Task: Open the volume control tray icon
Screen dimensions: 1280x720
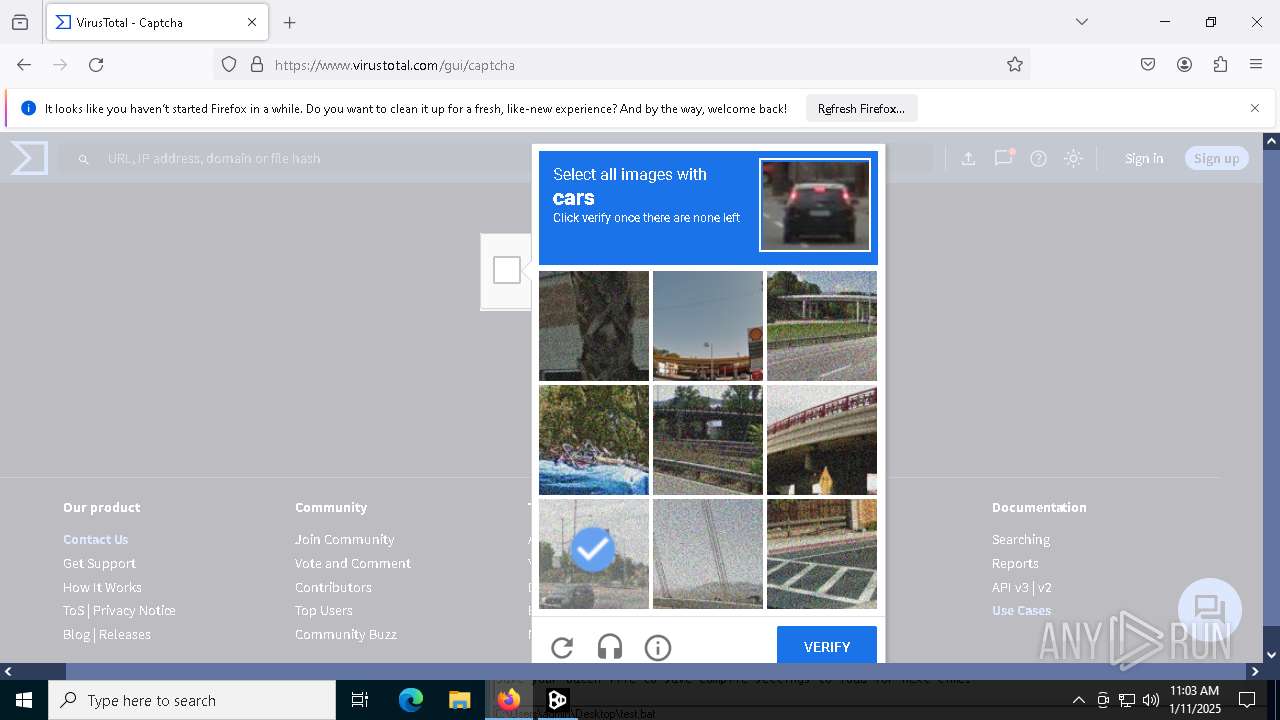Action: (x=1151, y=700)
